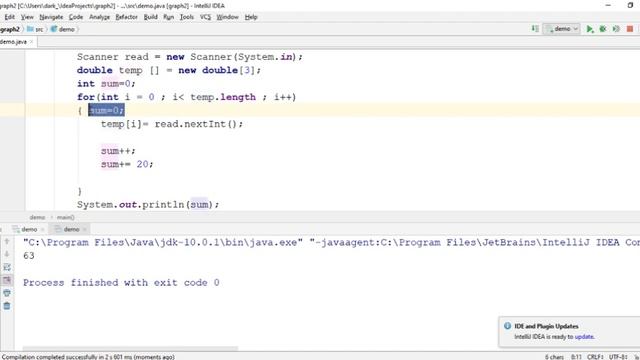Click the console output value 63
Viewport: 640px width, 360px height.
coord(29,256)
